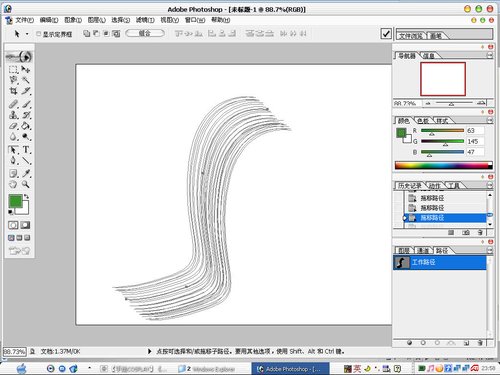
Task: Open the History palette menu arrow
Action: pyautogui.click(x=490, y=185)
